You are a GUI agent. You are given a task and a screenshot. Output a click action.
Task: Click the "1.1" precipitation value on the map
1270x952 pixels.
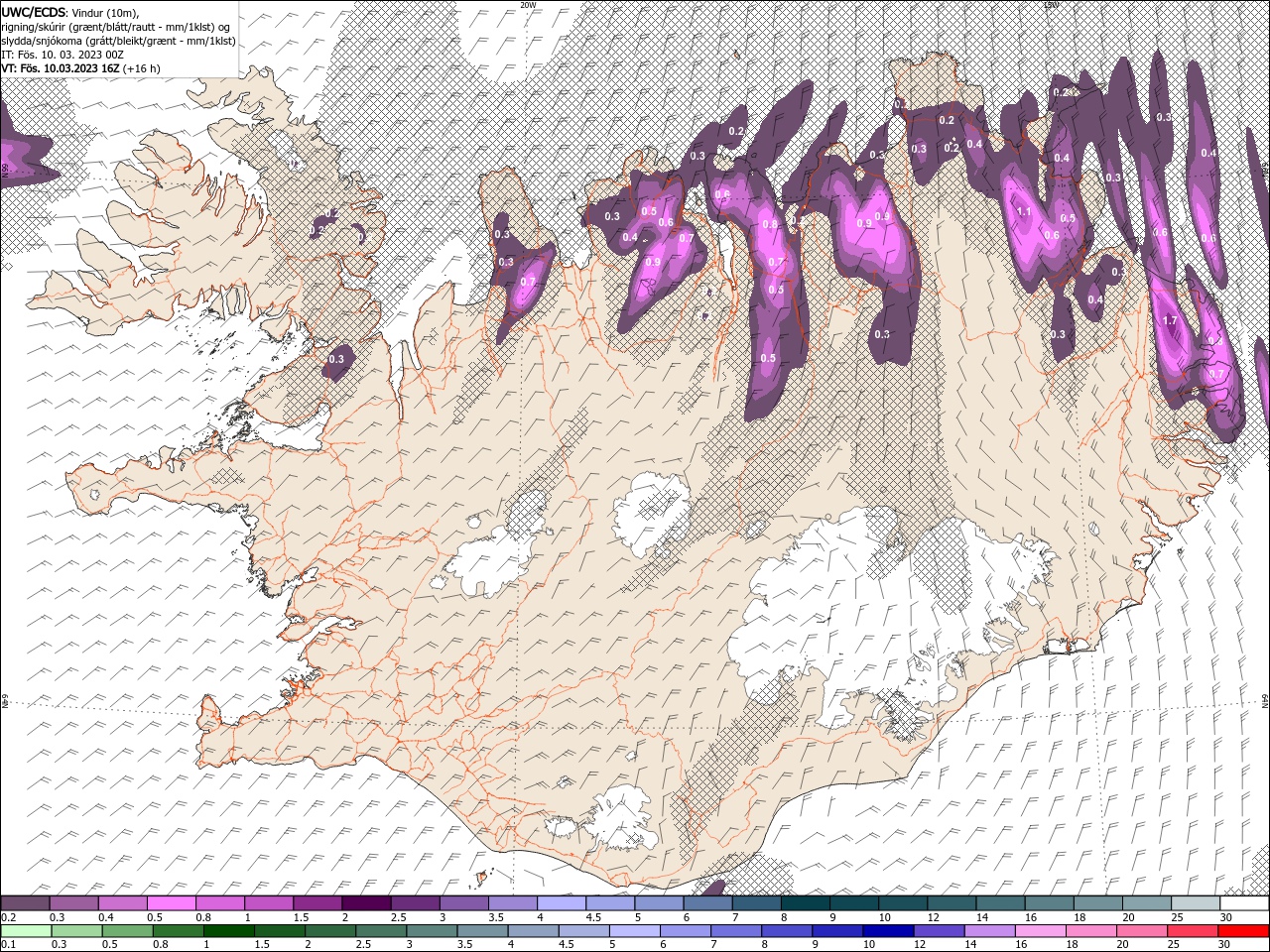pyautogui.click(x=1025, y=212)
